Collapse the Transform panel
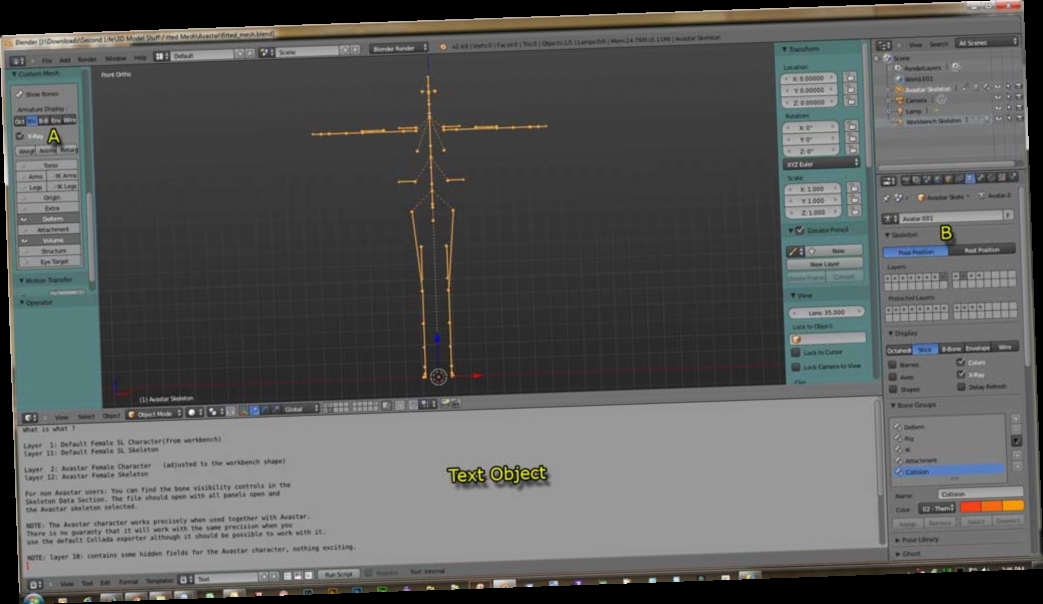 click(x=800, y=49)
